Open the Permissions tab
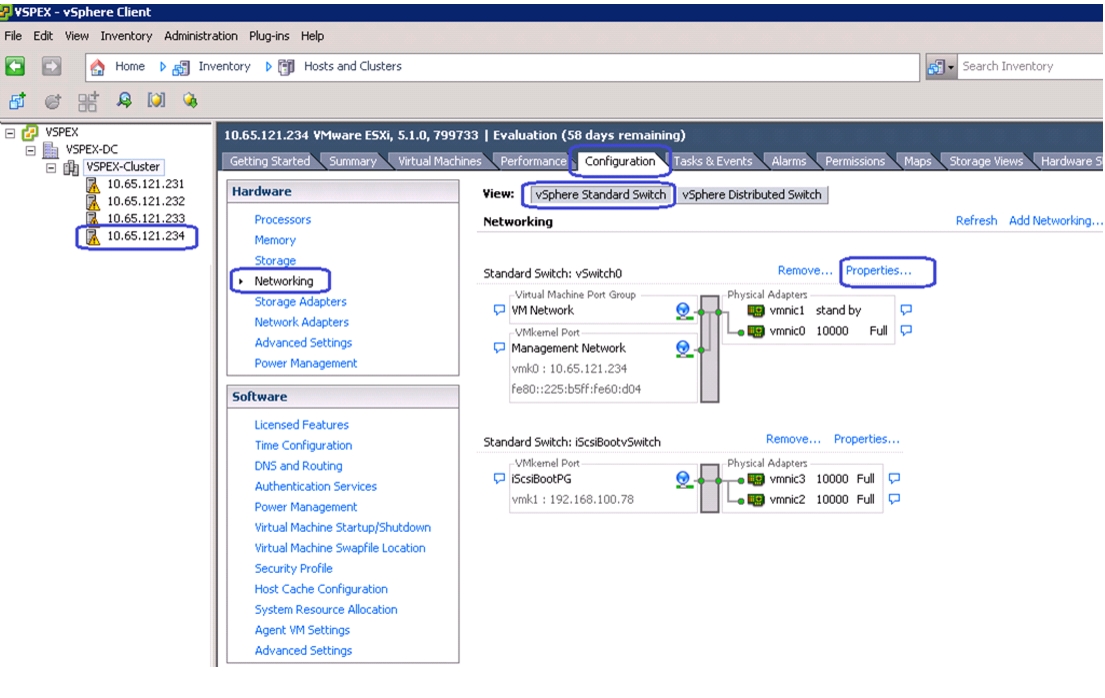1105x698 pixels. pos(855,161)
